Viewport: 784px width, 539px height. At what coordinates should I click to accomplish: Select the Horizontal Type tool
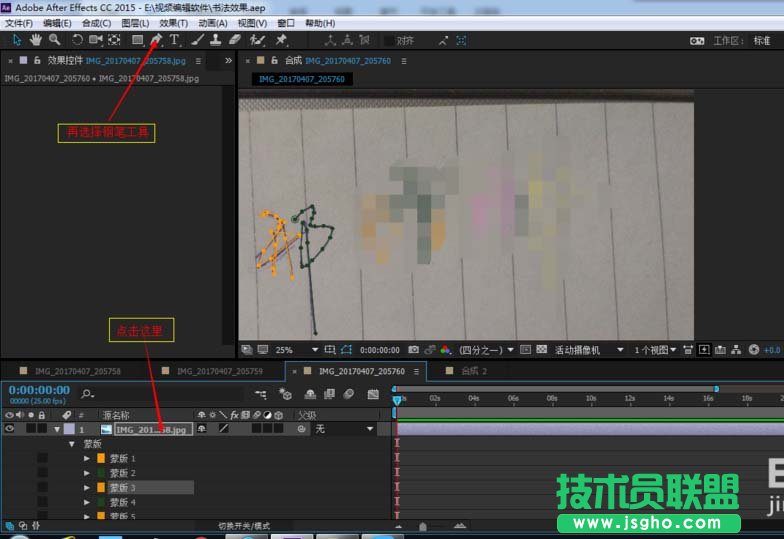click(174, 40)
